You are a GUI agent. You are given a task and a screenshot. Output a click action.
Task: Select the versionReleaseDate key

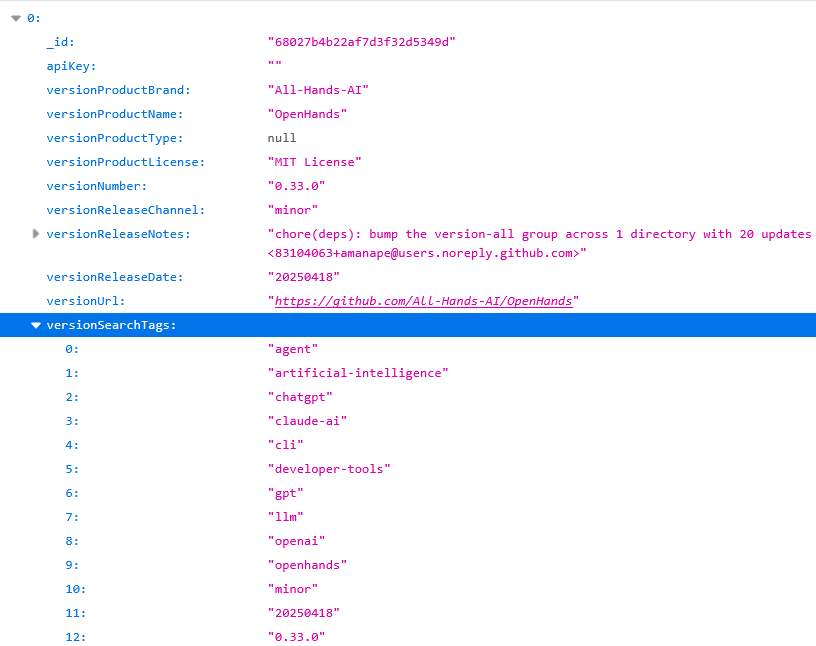pyautogui.click(x=115, y=277)
